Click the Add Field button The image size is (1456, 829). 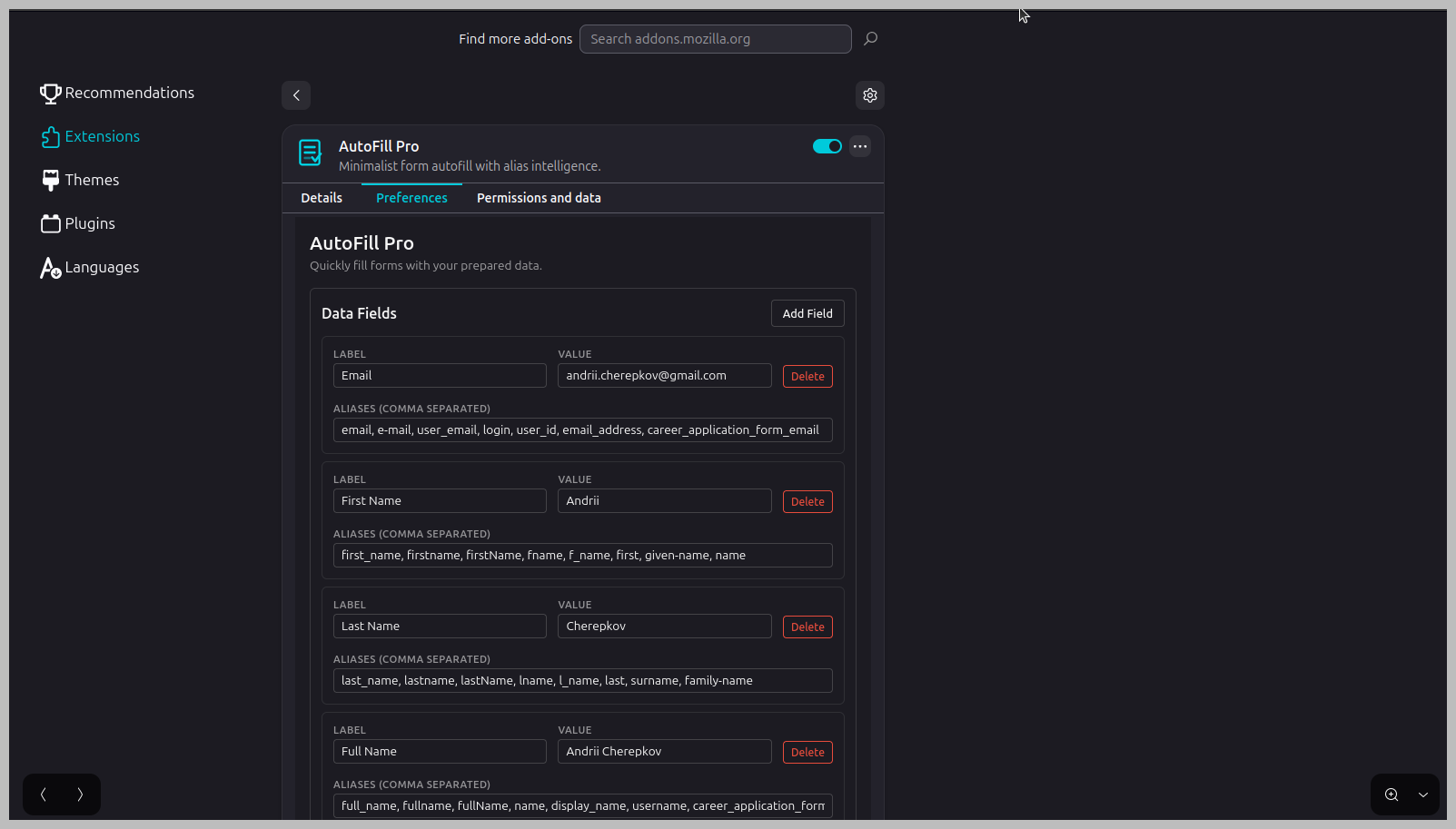(807, 313)
